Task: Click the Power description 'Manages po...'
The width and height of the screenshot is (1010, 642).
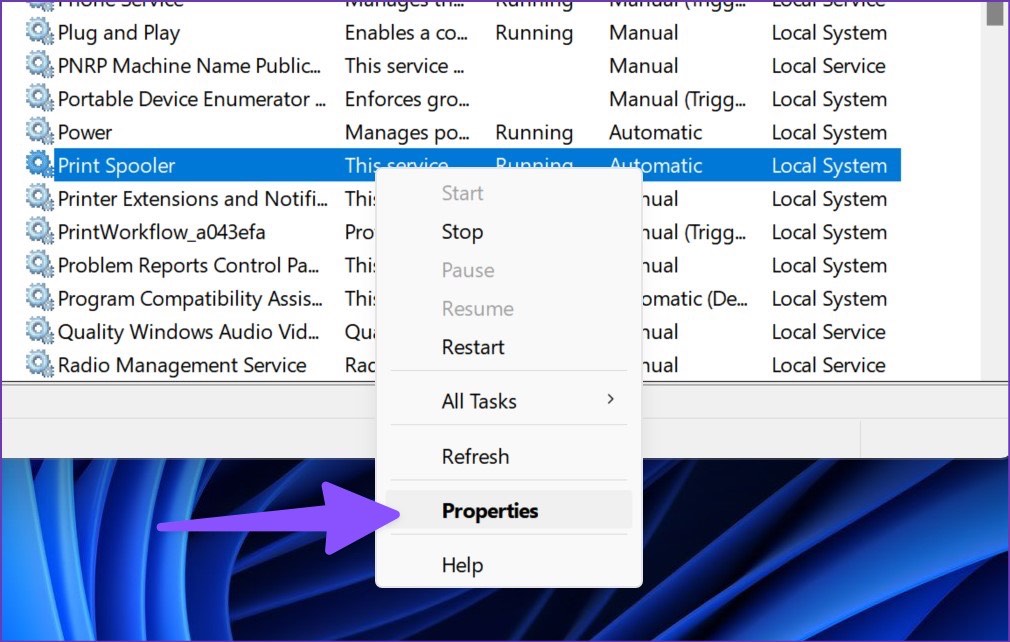Action: point(406,133)
